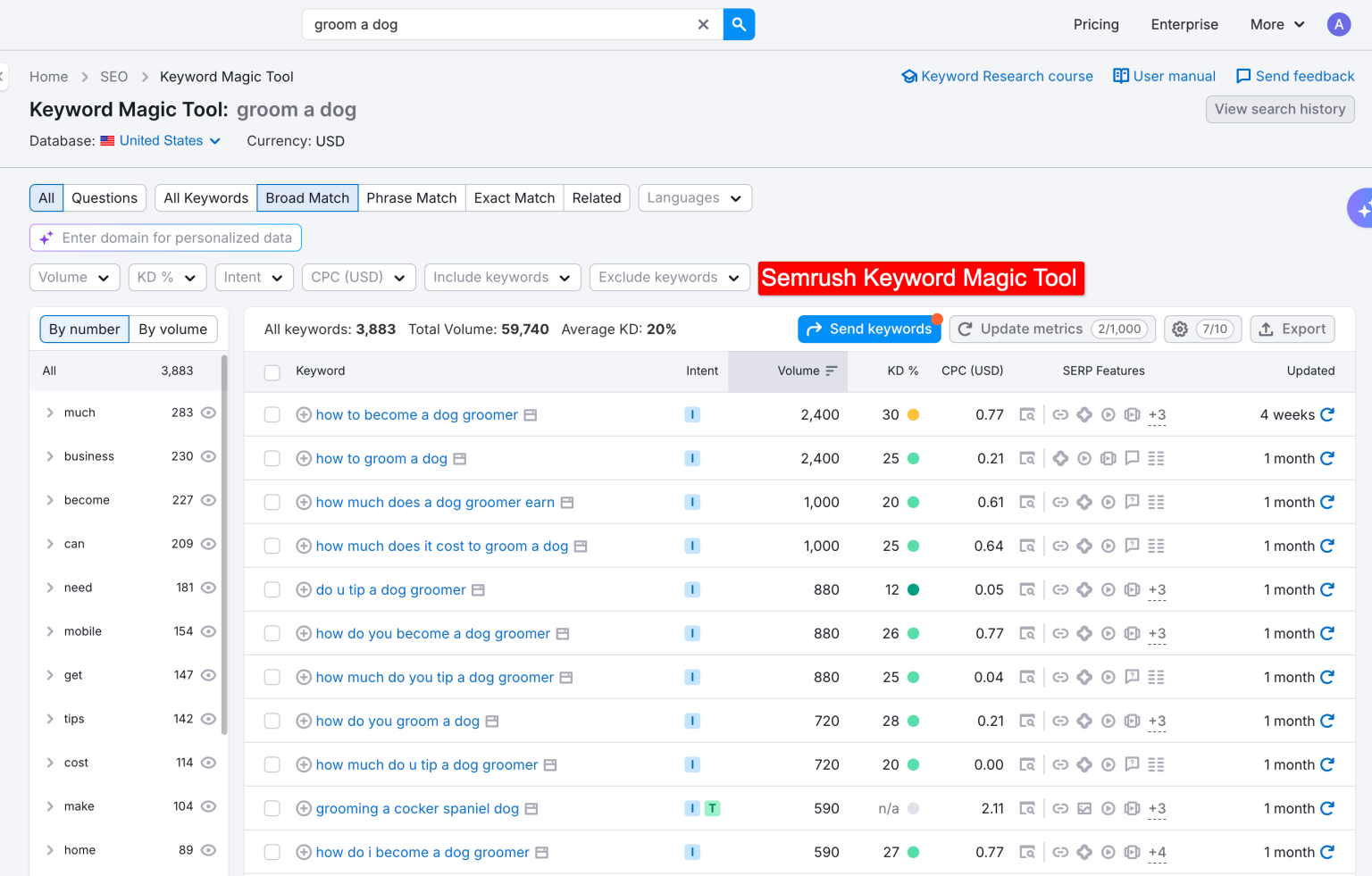Open the Languages dropdown

[x=694, y=197]
